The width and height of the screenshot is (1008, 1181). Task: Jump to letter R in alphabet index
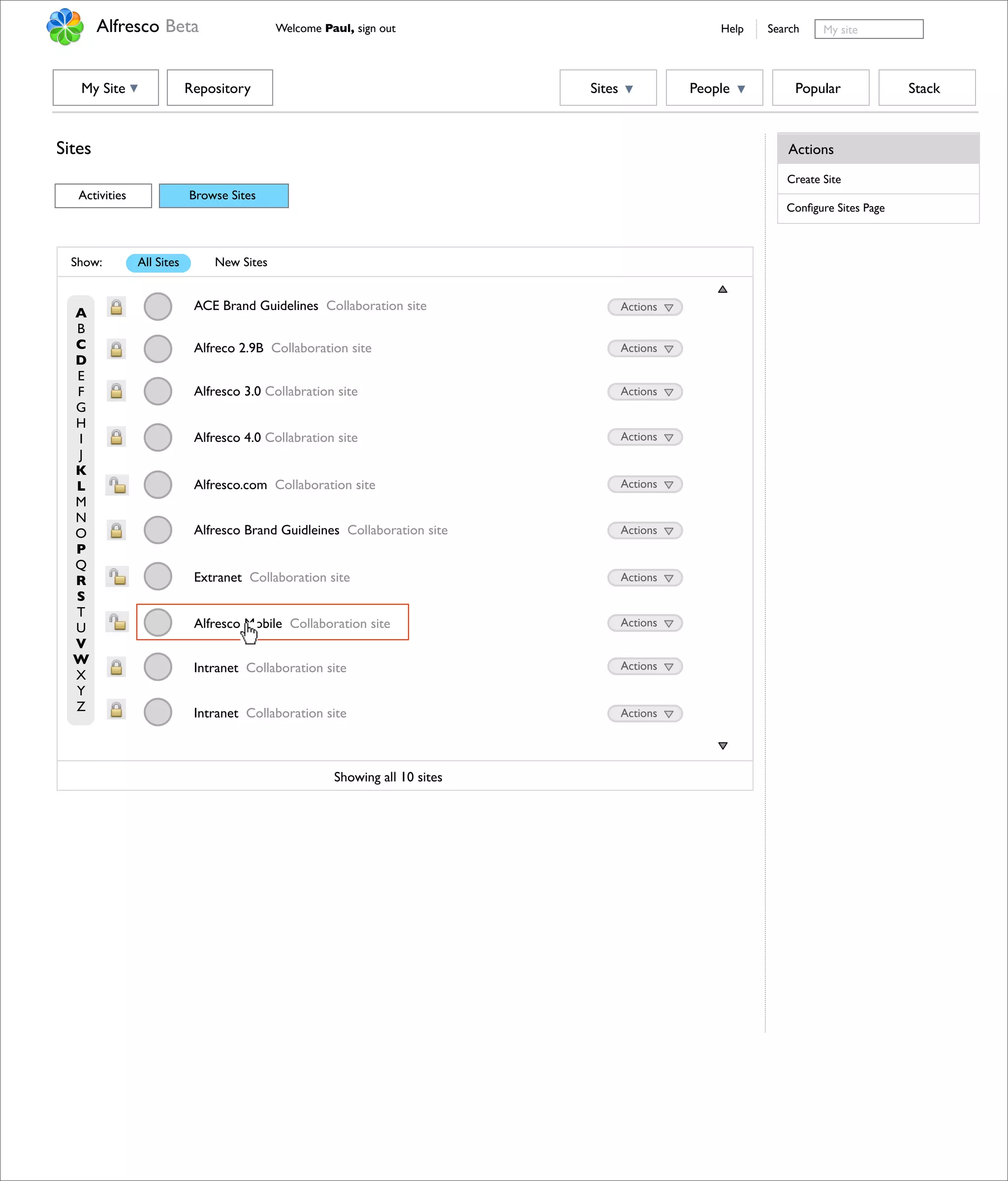pyautogui.click(x=81, y=581)
